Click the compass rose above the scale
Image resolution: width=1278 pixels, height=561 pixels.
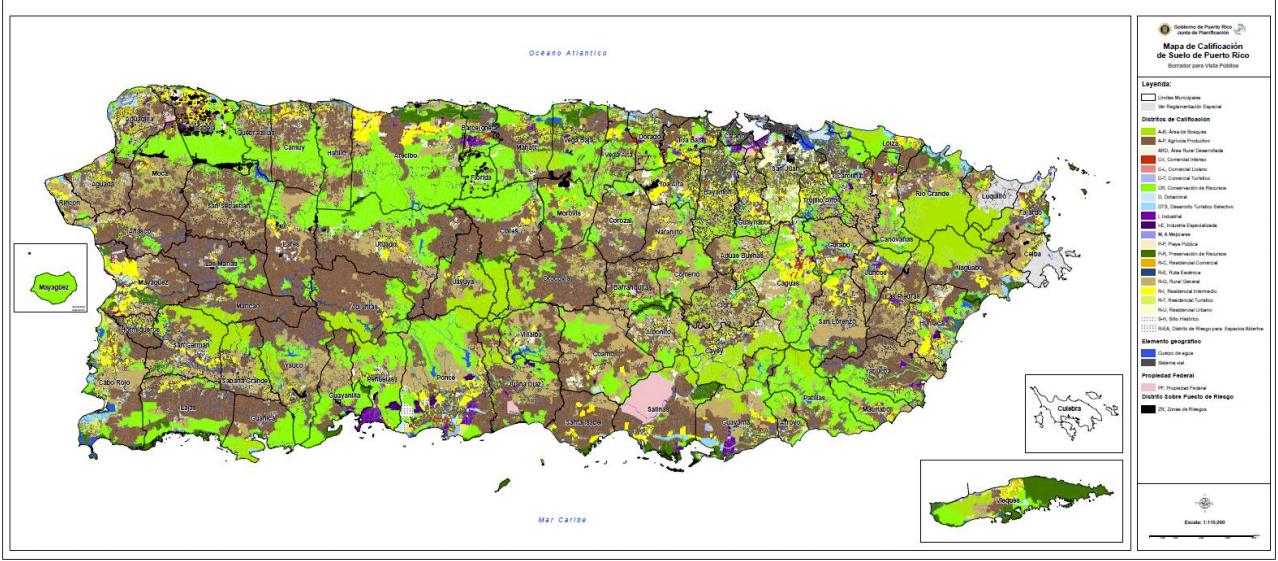(1206, 503)
